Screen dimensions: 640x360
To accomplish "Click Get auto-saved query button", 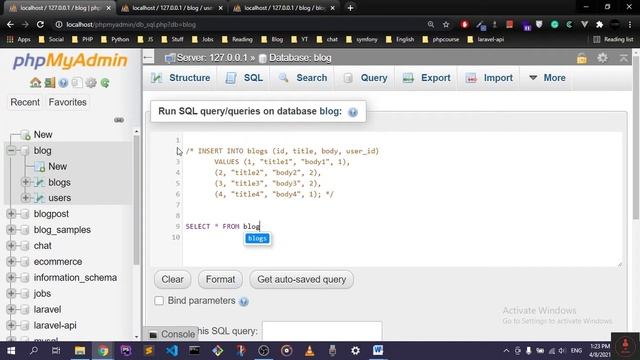I will [302, 280].
